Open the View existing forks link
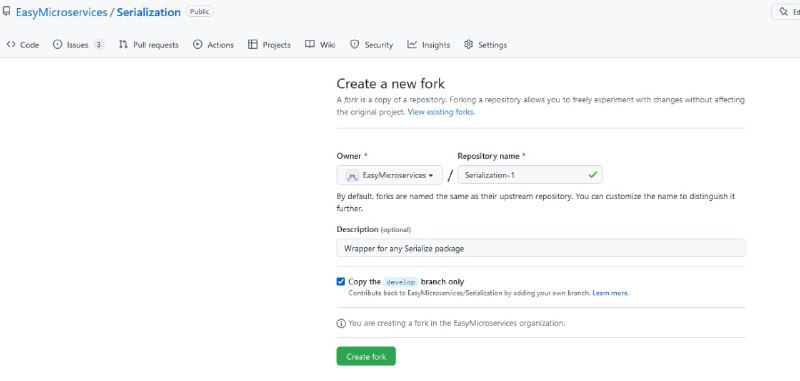 (x=441, y=112)
